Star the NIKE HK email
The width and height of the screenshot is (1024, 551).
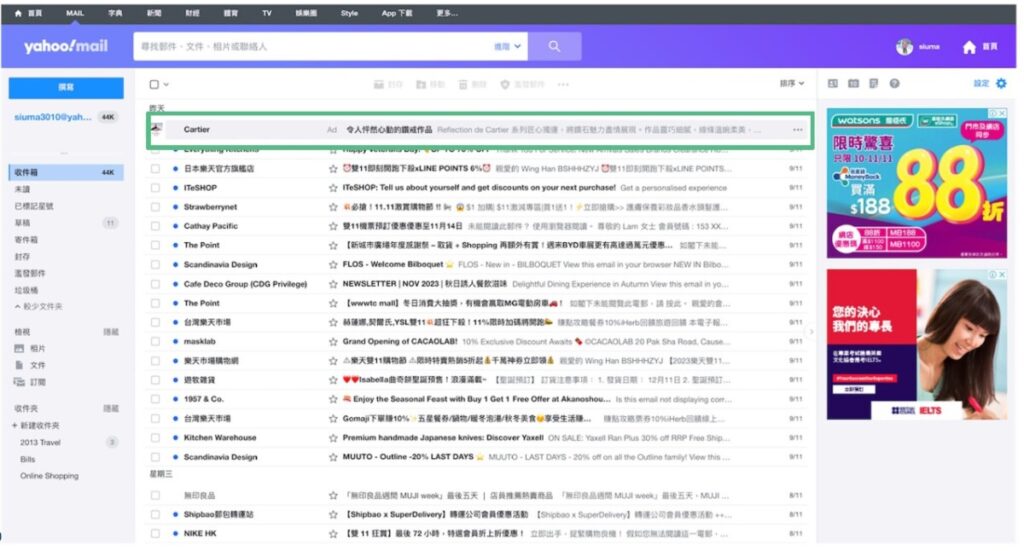(333, 534)
